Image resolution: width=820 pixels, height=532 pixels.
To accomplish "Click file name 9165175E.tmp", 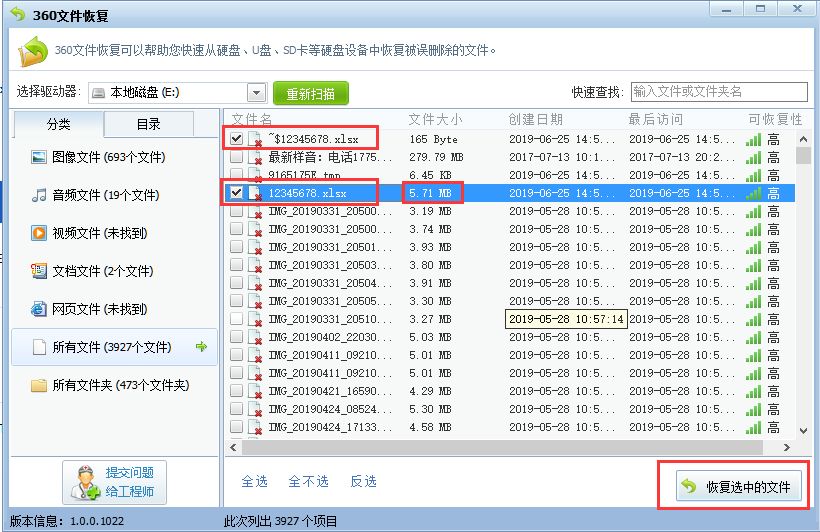I will click(304, 175).
